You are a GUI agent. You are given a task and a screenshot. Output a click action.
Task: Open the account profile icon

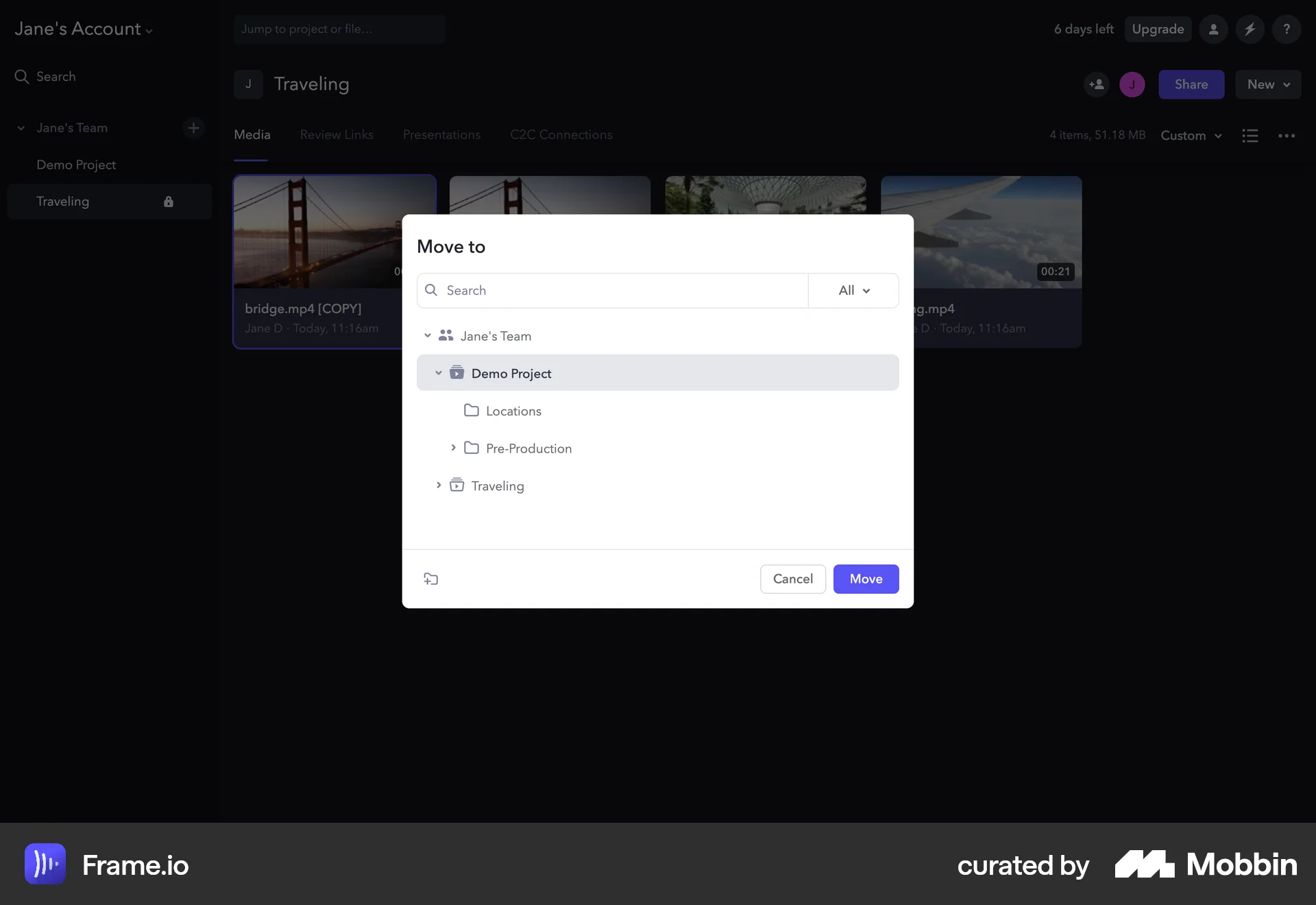[1213, 29]
